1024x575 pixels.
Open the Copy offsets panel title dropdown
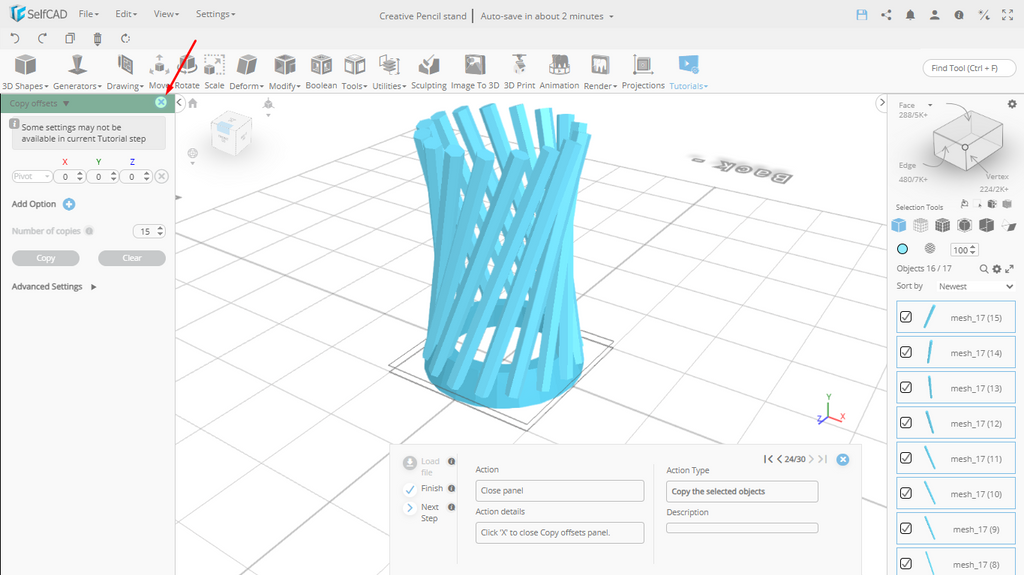(x=66, y=103)
